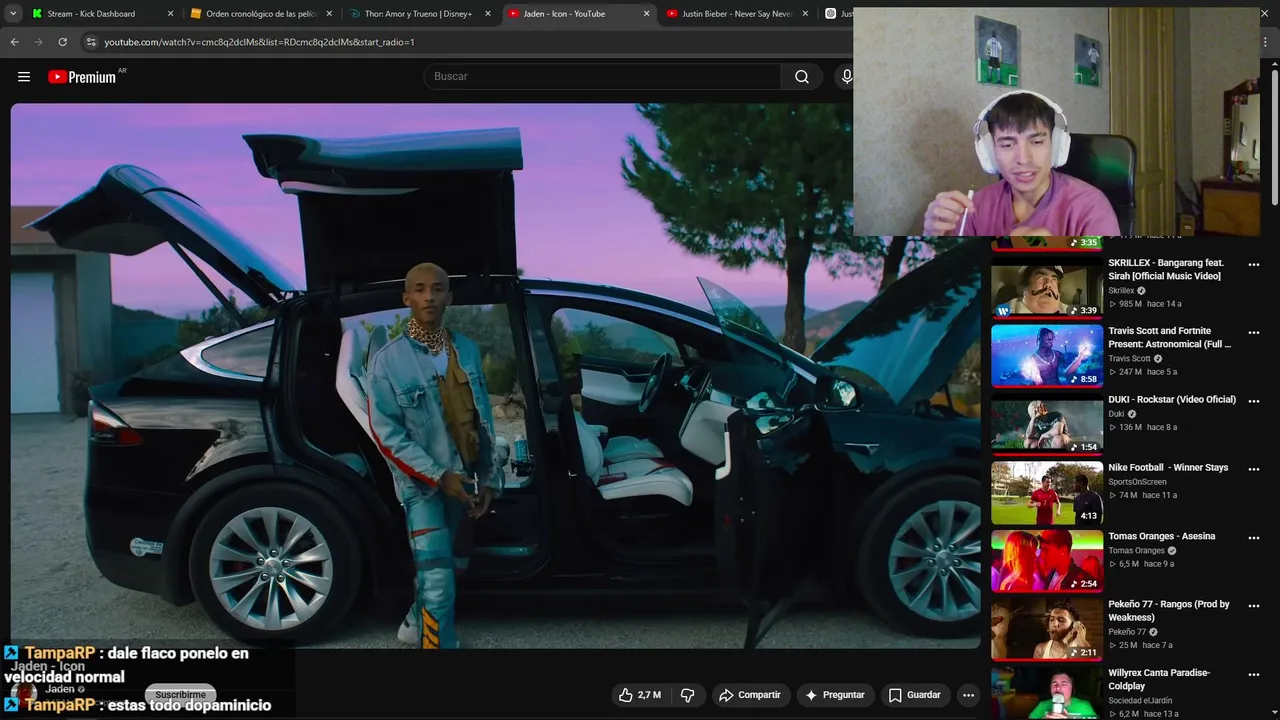The width and height of the screenshot is (1280, 720).
Task: Open options menu for Tomas Oranges Asesina
Action: click(x=1254, y=538)
